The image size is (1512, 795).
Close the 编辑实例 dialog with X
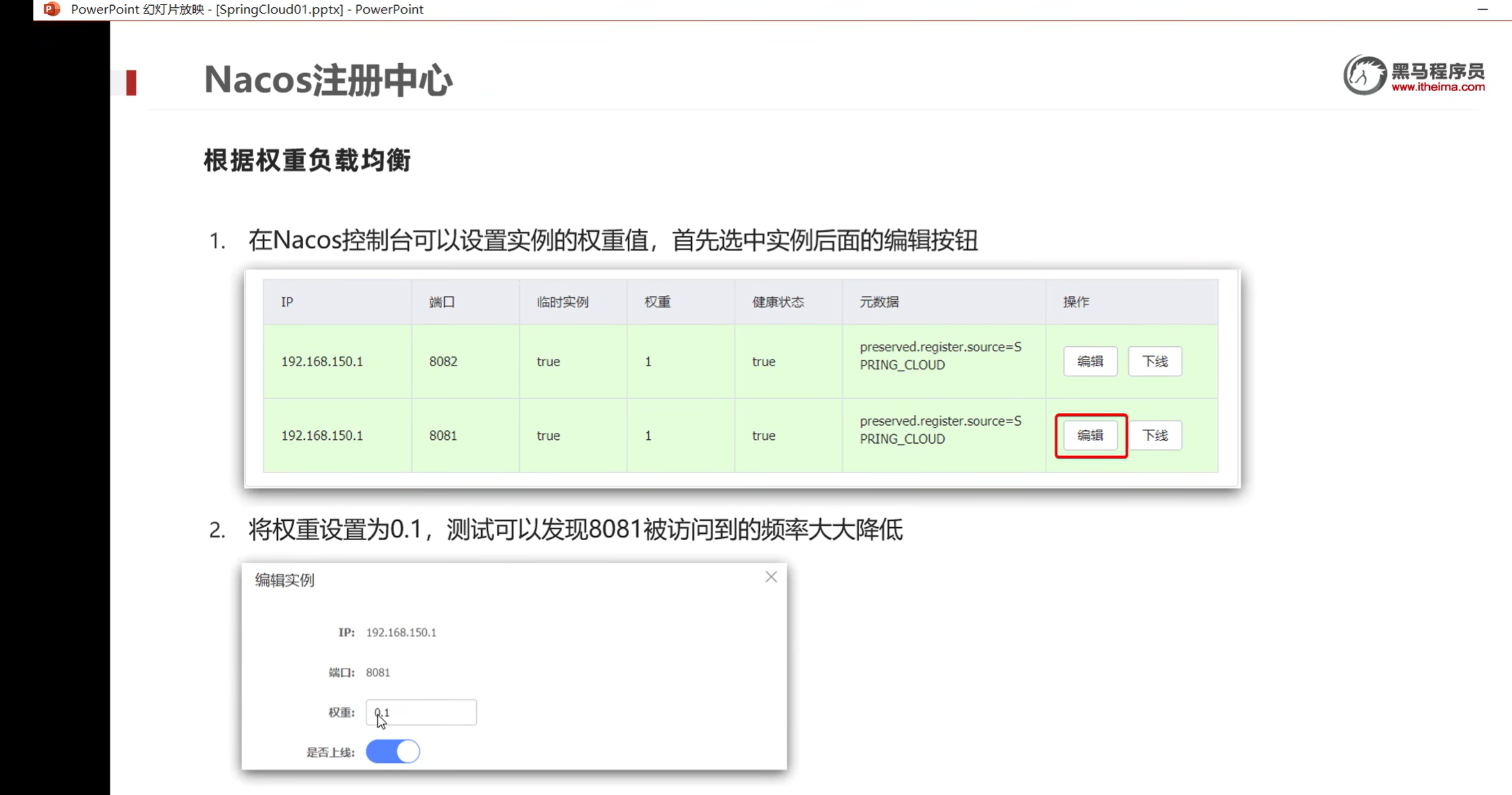[x=771, y=577]
